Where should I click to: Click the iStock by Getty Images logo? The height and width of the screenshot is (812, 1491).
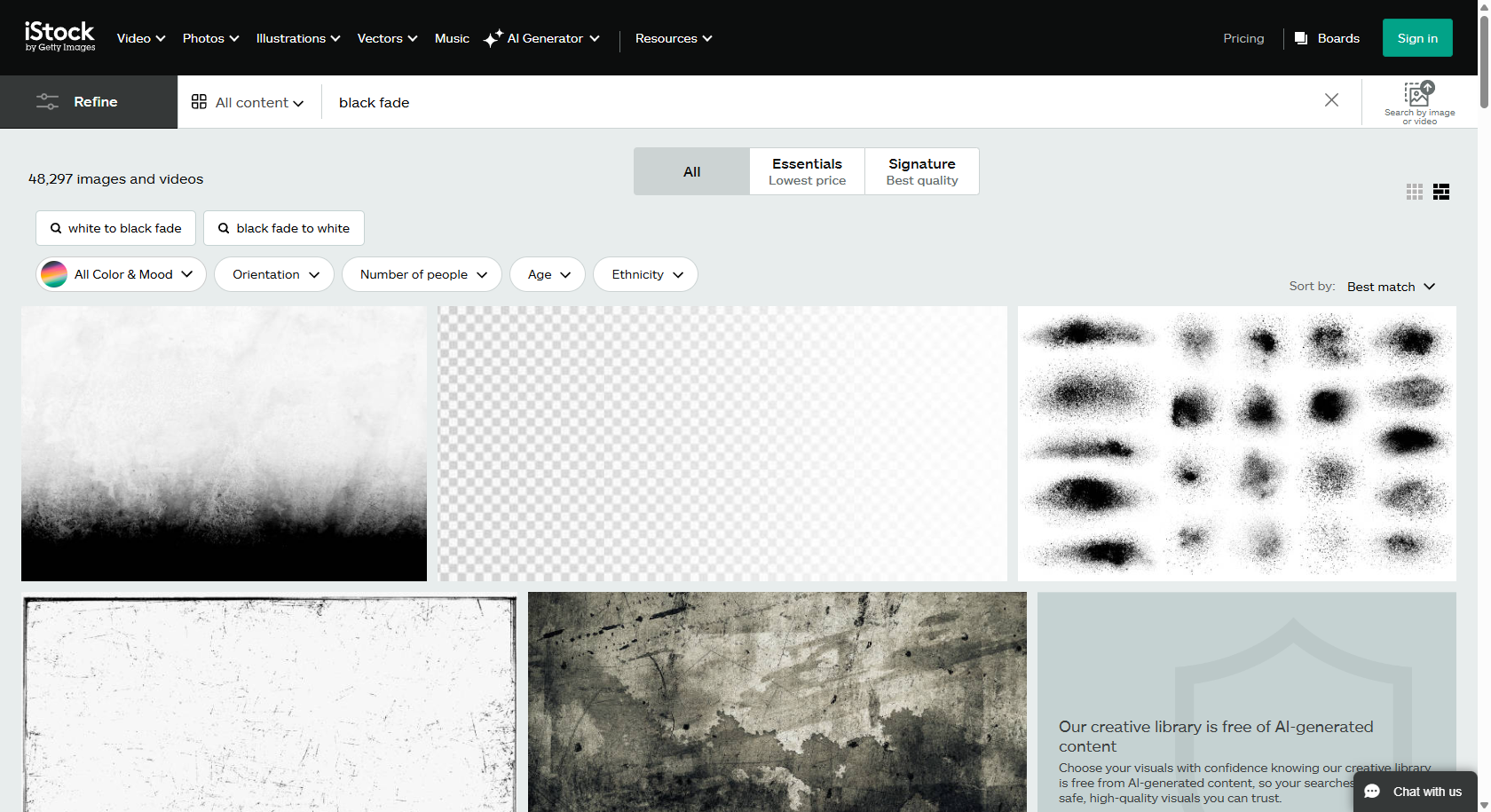59,36
